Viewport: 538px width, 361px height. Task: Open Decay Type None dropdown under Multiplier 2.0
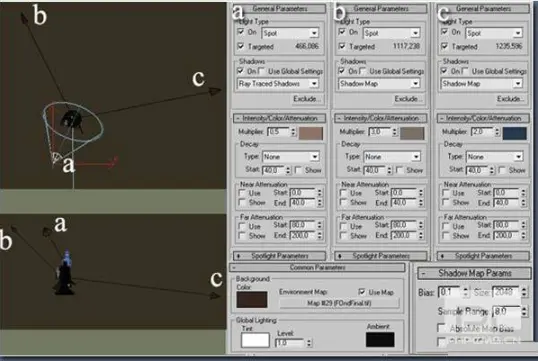pyautogui.click(x=495, y=157)
